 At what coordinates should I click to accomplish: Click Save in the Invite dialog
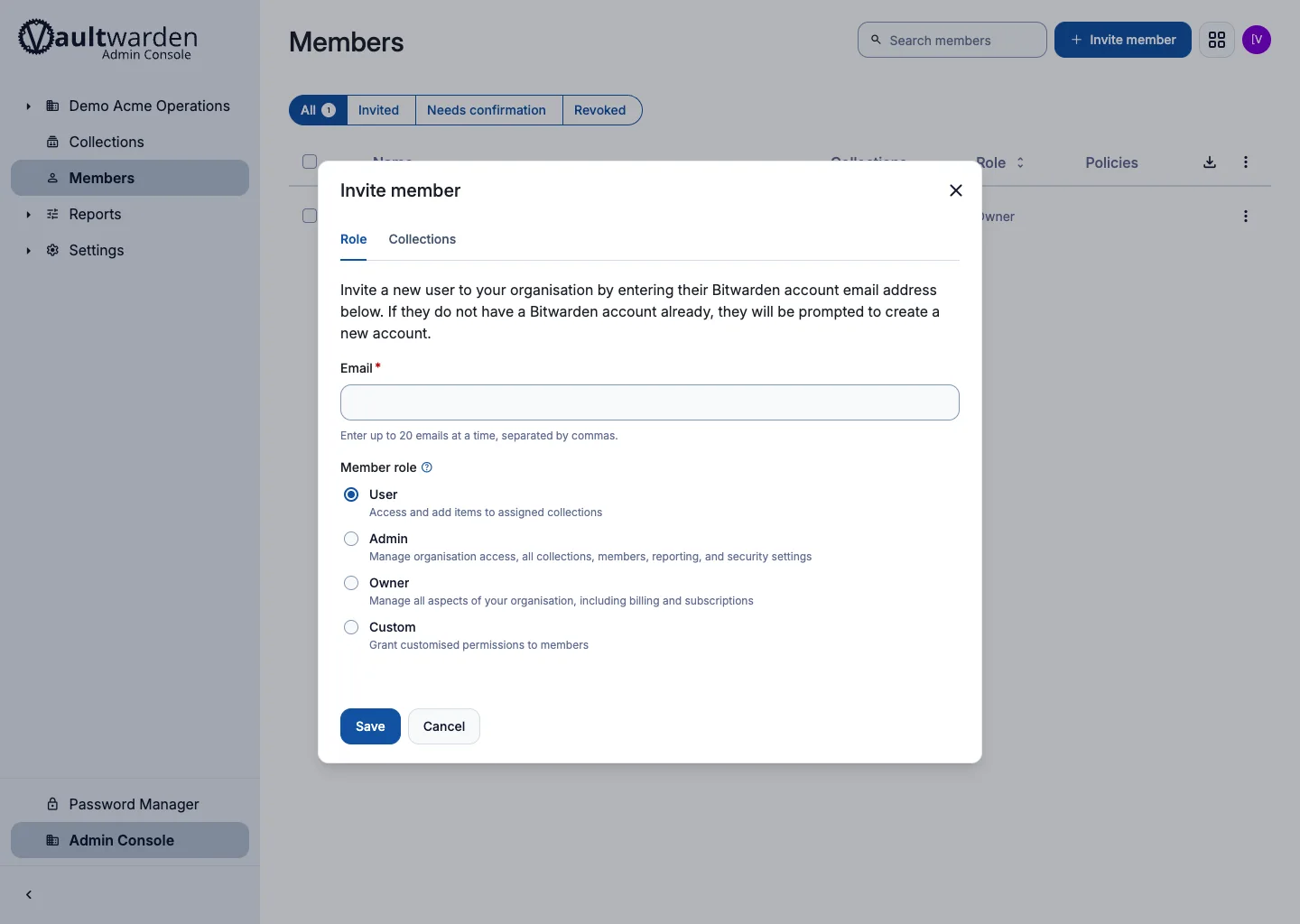[x=370, y=726]
